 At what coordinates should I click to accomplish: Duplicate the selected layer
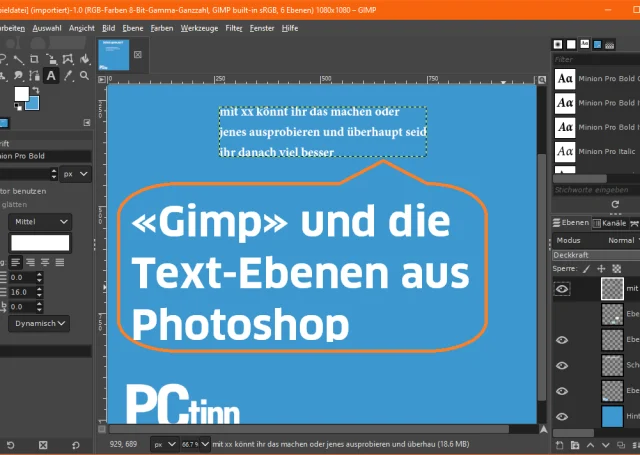tap(621, 445)
